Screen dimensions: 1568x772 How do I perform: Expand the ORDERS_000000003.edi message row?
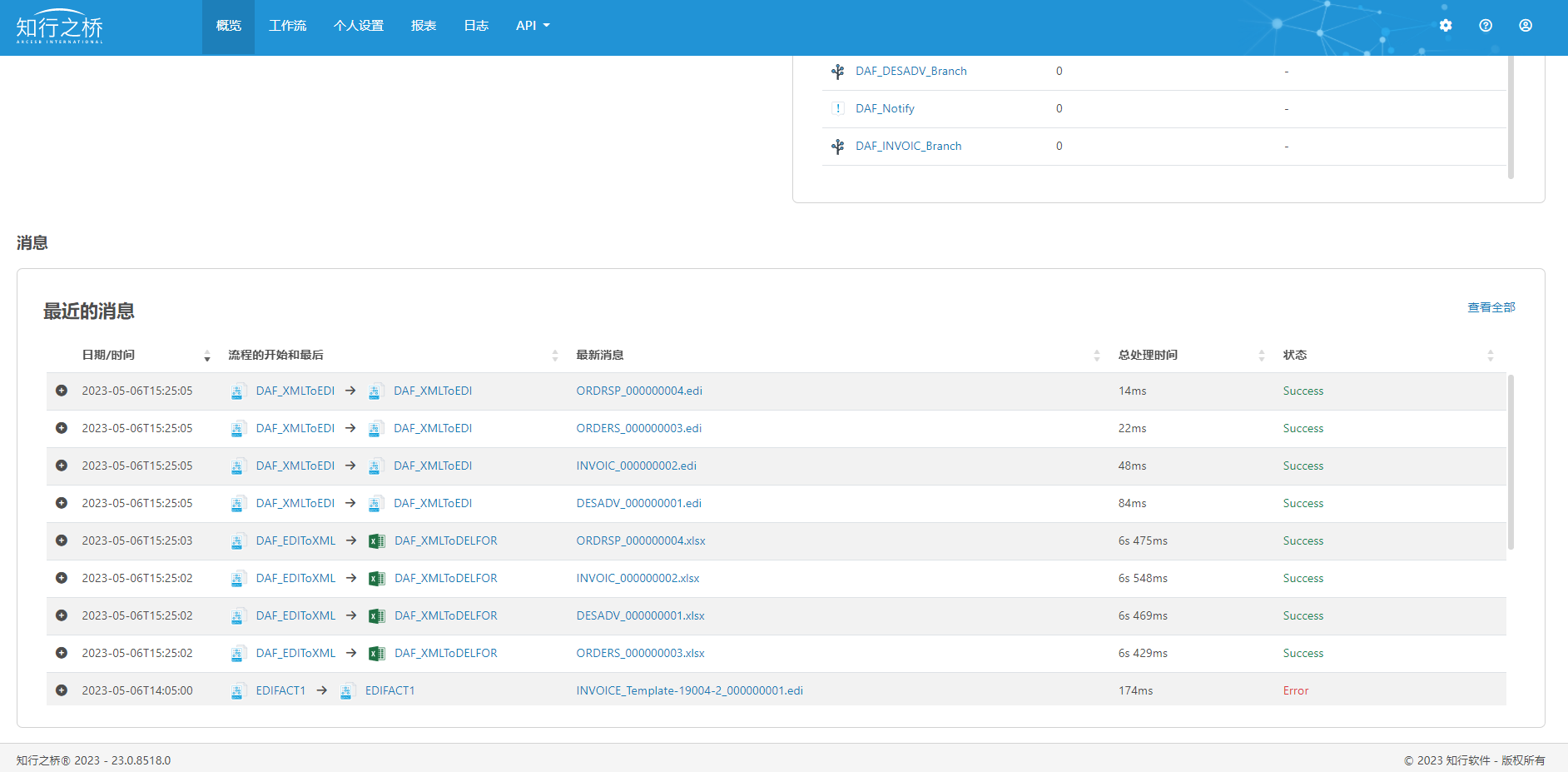point(62,428)
